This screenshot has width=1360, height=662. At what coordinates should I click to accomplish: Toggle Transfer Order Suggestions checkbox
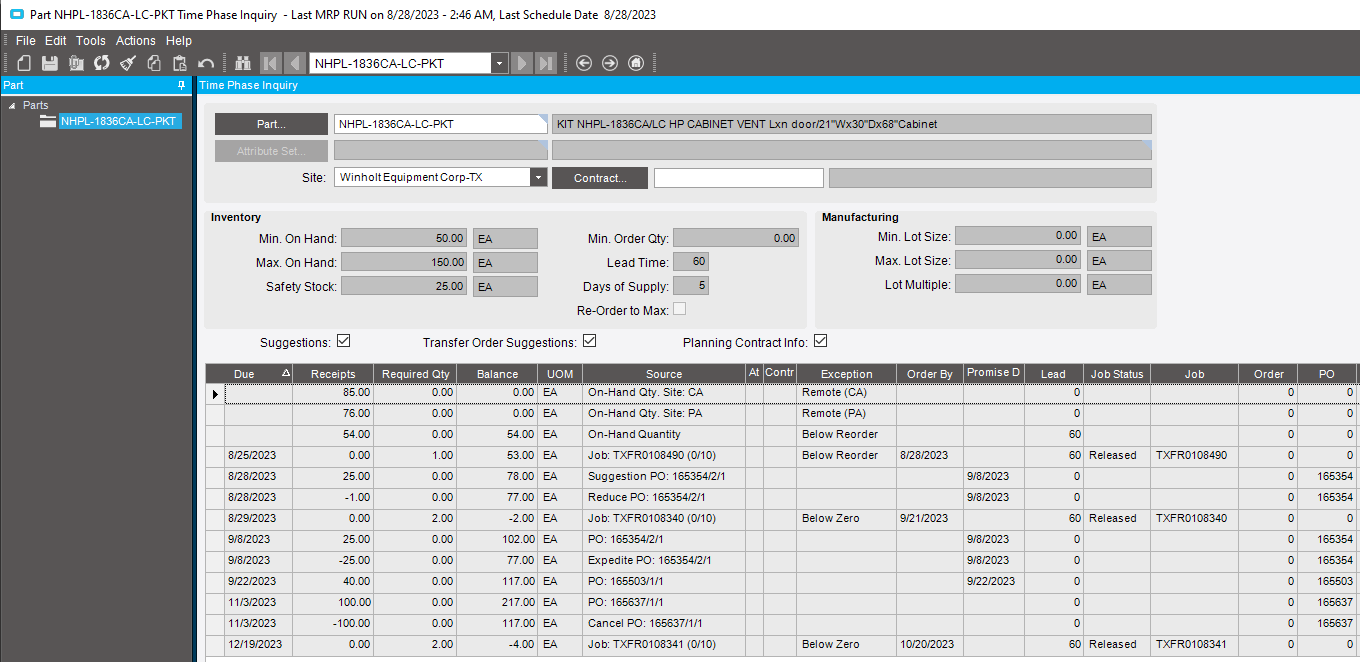590,341
